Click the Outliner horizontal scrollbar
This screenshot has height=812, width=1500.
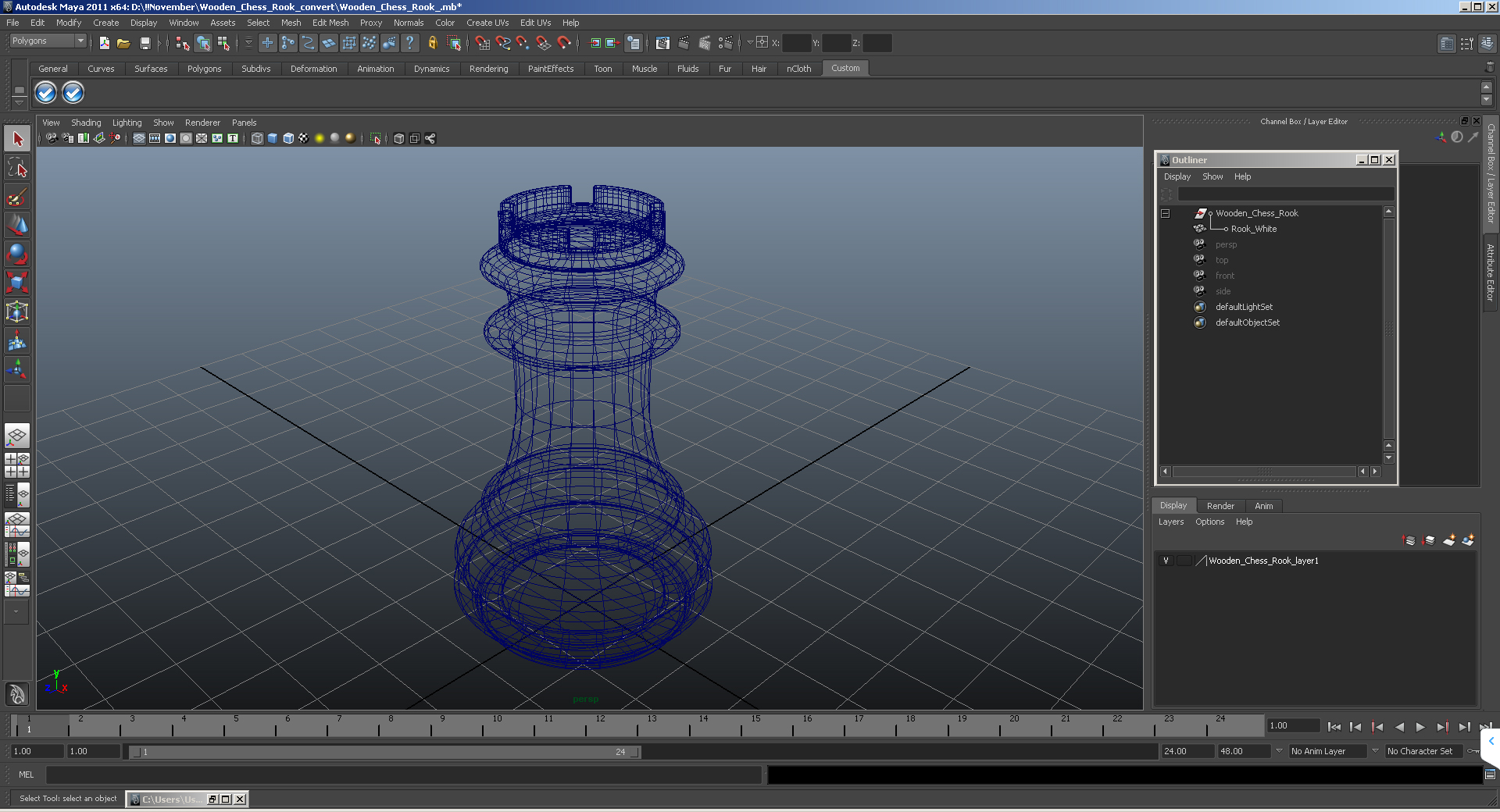coord(1264,472)
